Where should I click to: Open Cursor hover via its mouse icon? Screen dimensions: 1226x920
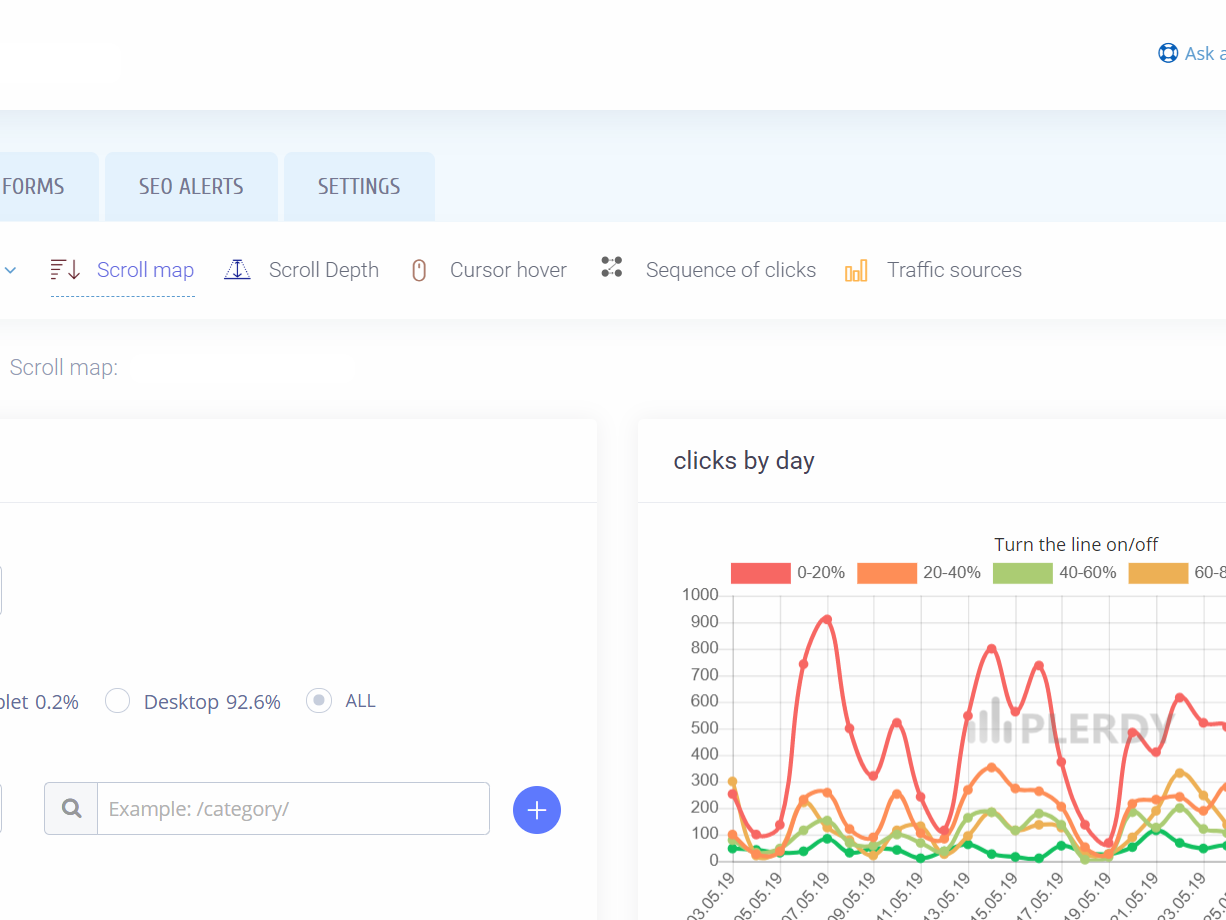(418, 268)
